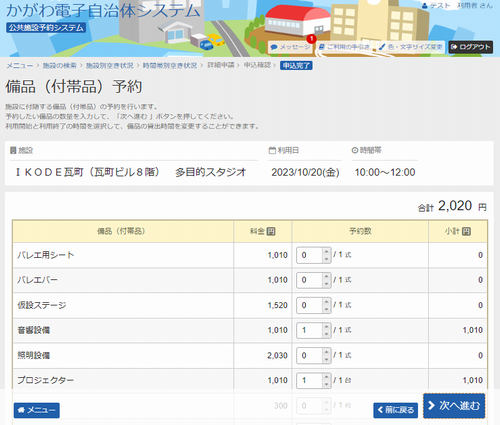Click the 前に戻る button
Viewport: 500px width, 425px height.
pyautogui.click(x=396, y=410)
